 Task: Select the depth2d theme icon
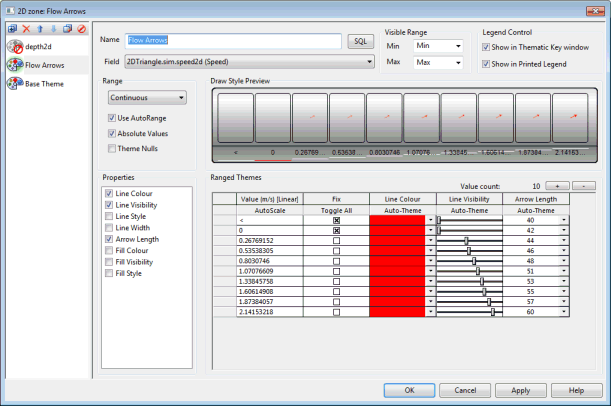coord(15,47)
